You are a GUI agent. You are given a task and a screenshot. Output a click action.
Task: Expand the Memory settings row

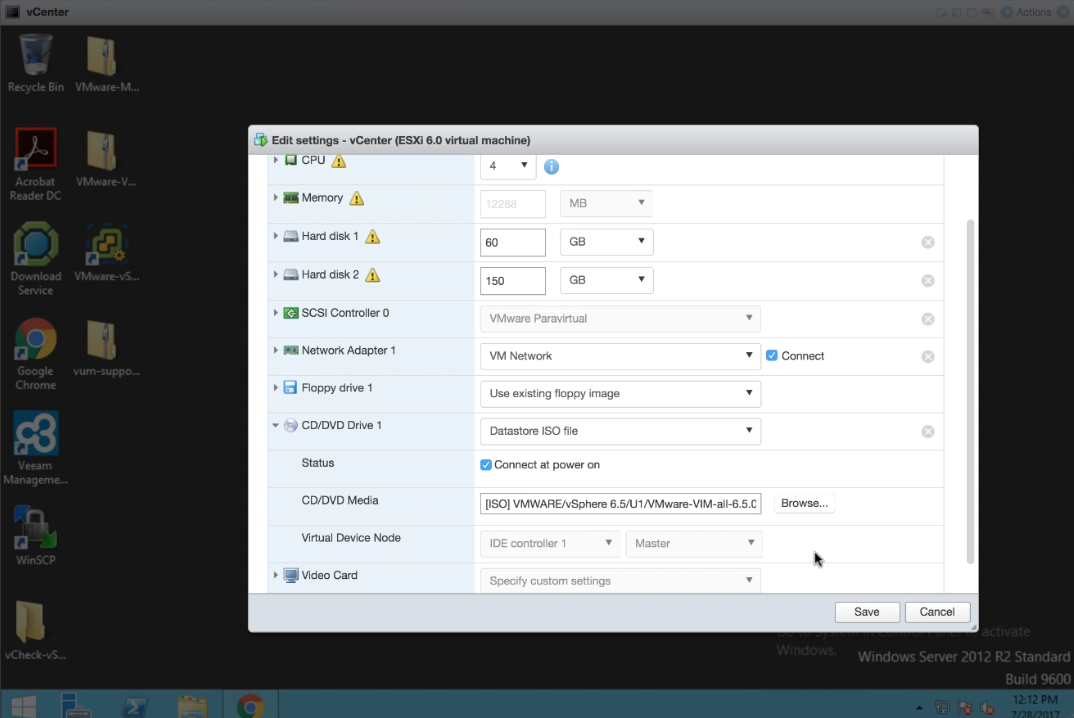tap(275, 197)
